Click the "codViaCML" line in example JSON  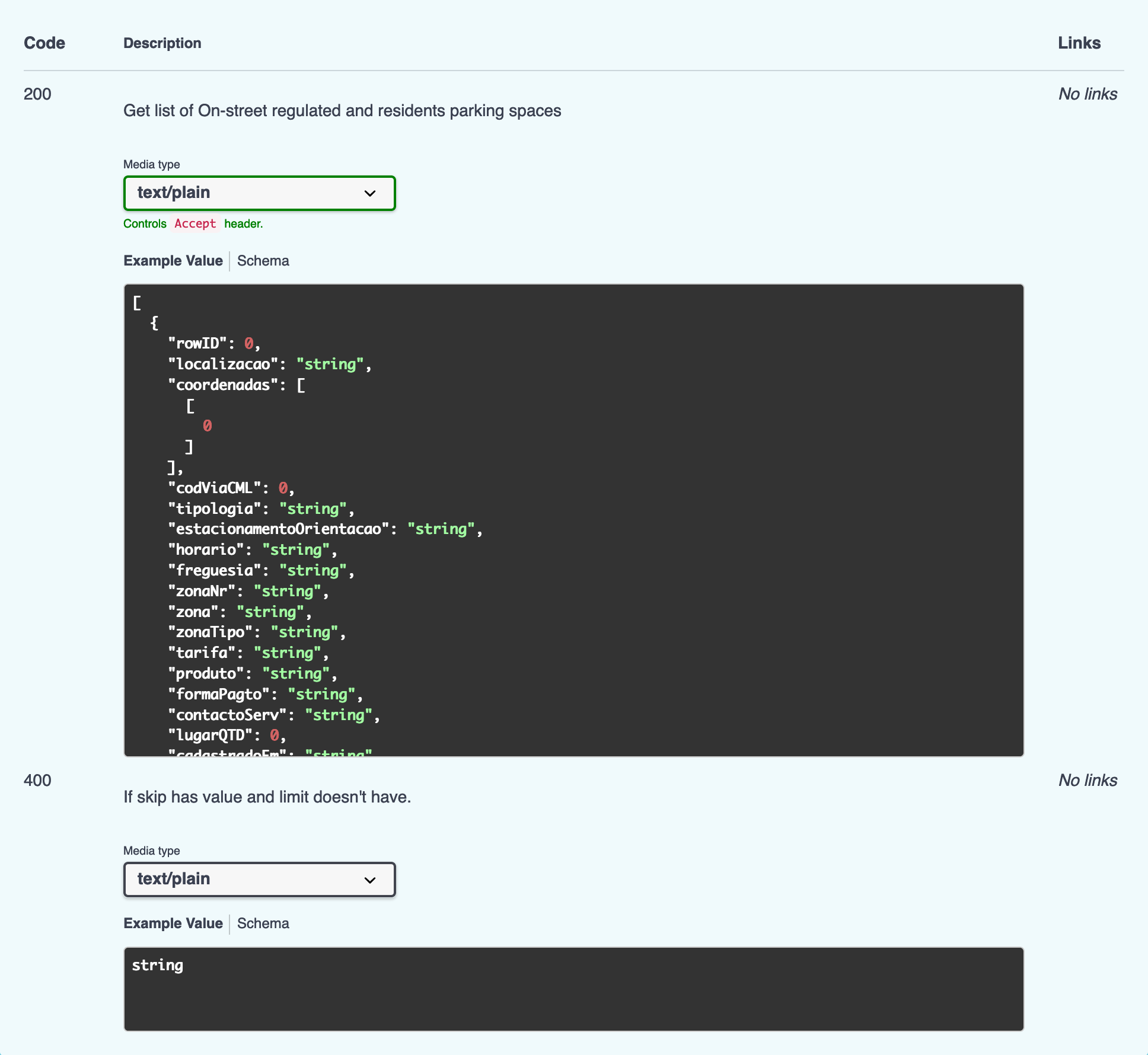click(231, 488)
